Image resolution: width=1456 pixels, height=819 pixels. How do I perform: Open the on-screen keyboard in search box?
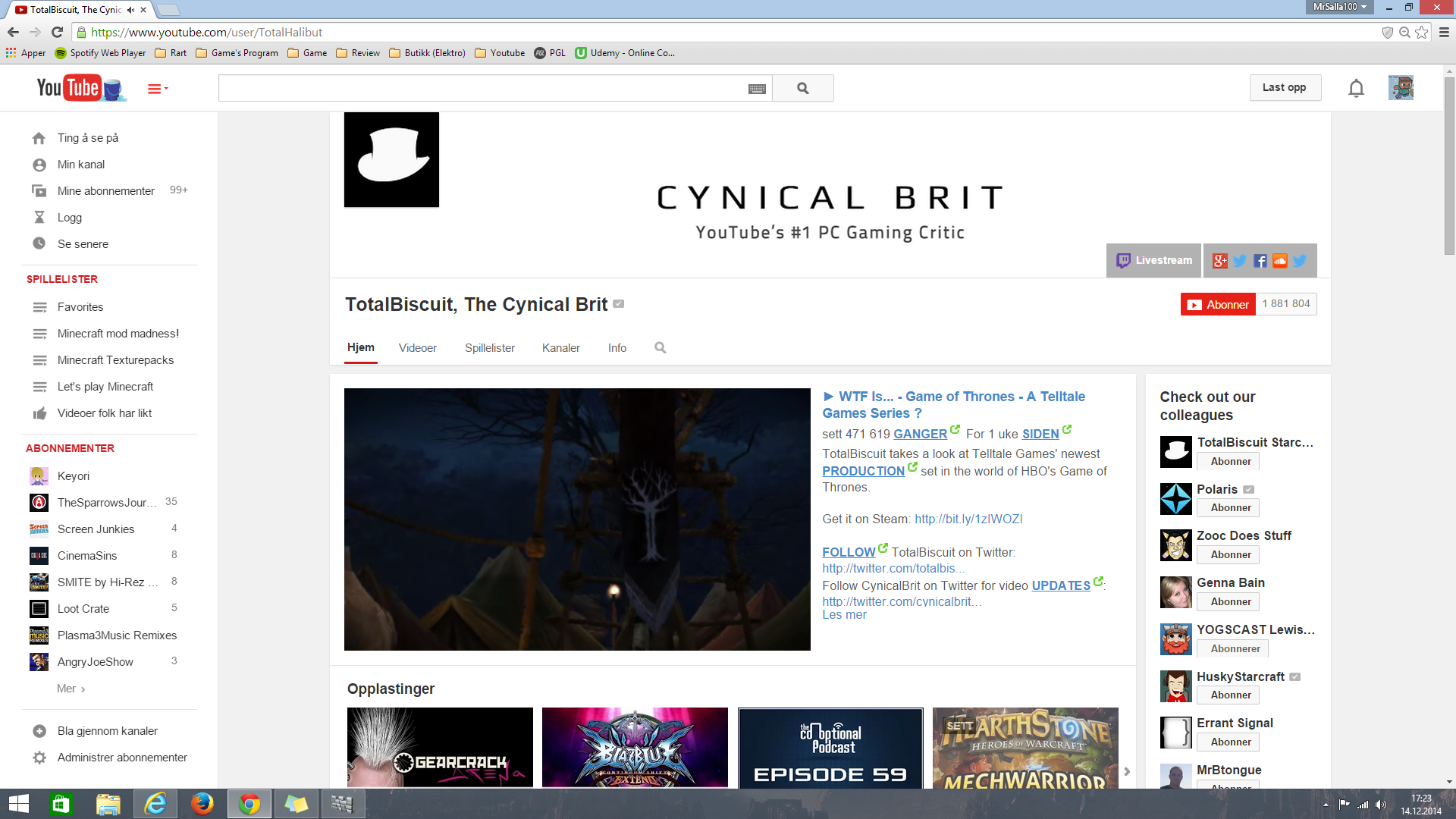757,89
